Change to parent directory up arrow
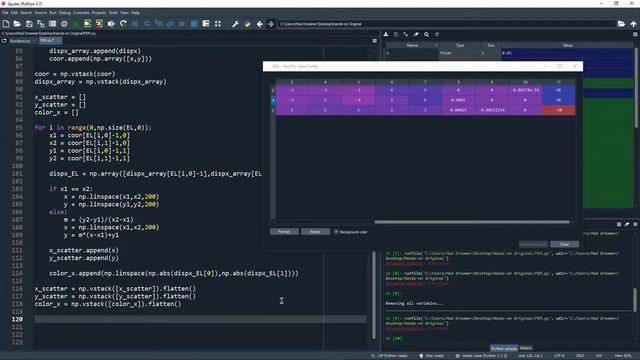640x360 pixels. click(633, 24)
